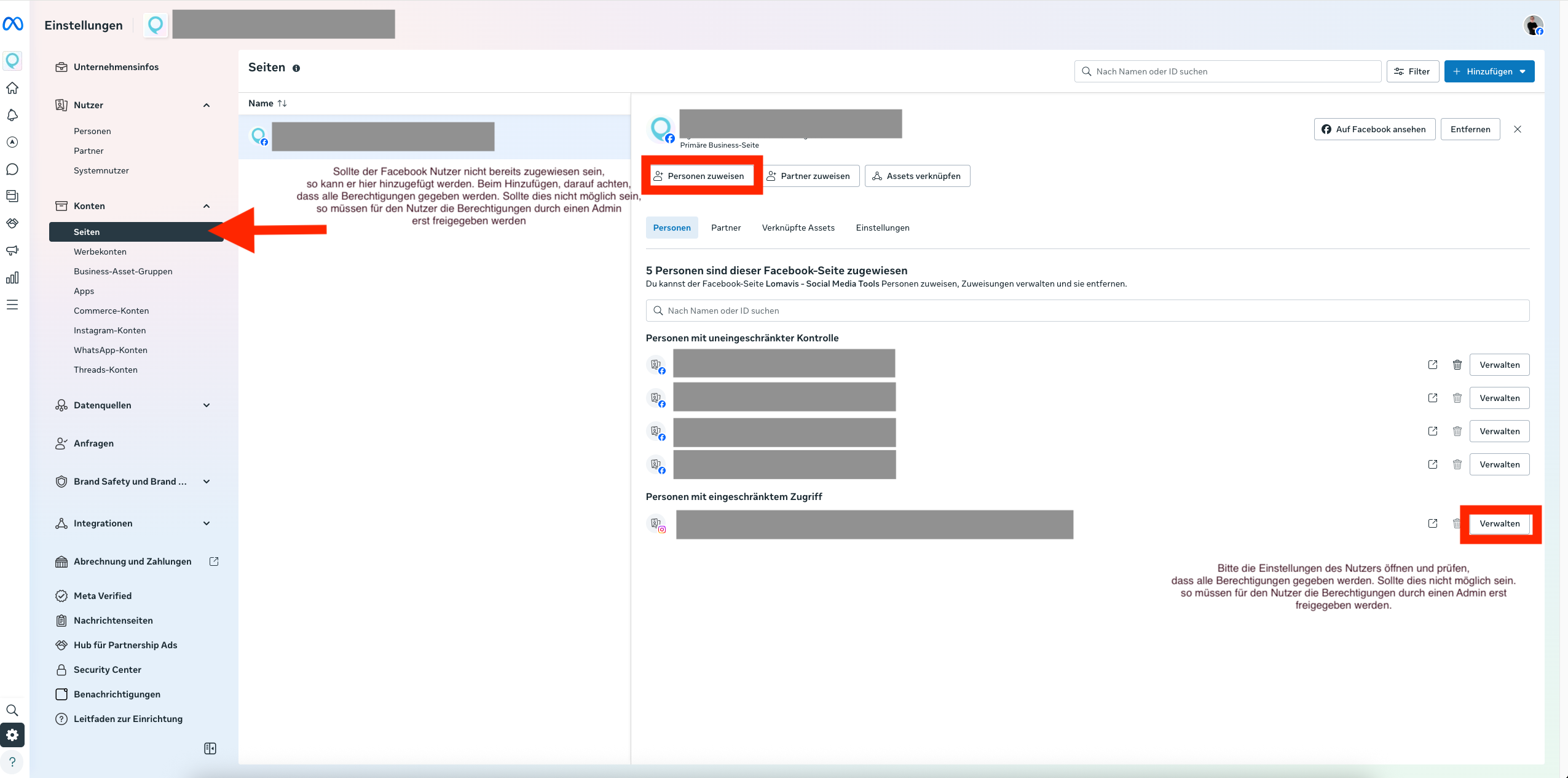The width and height of the screenshot is (1568, 778).
Task: Open the Hinzufügen dropdown
Action: [x=1489, y=71]
